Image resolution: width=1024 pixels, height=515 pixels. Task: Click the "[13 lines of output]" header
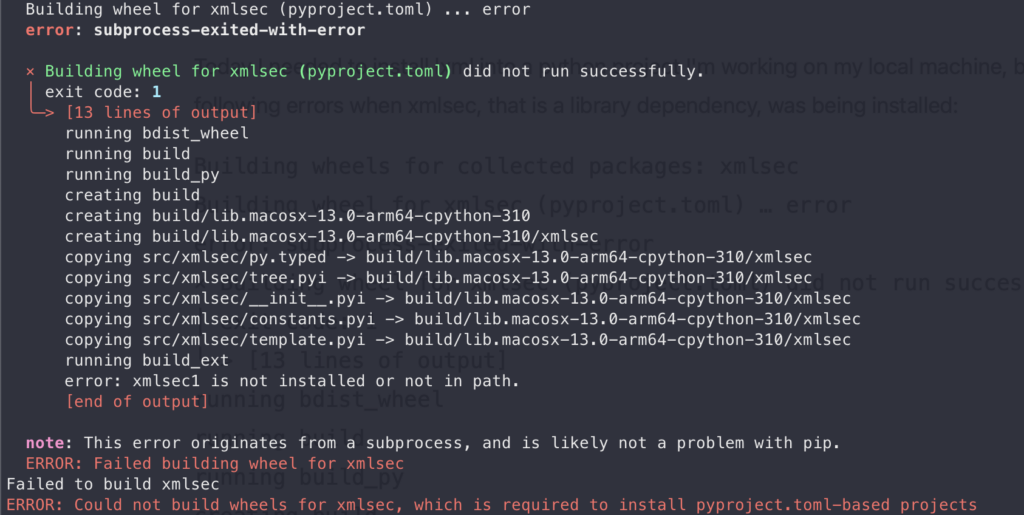(161, 111)
